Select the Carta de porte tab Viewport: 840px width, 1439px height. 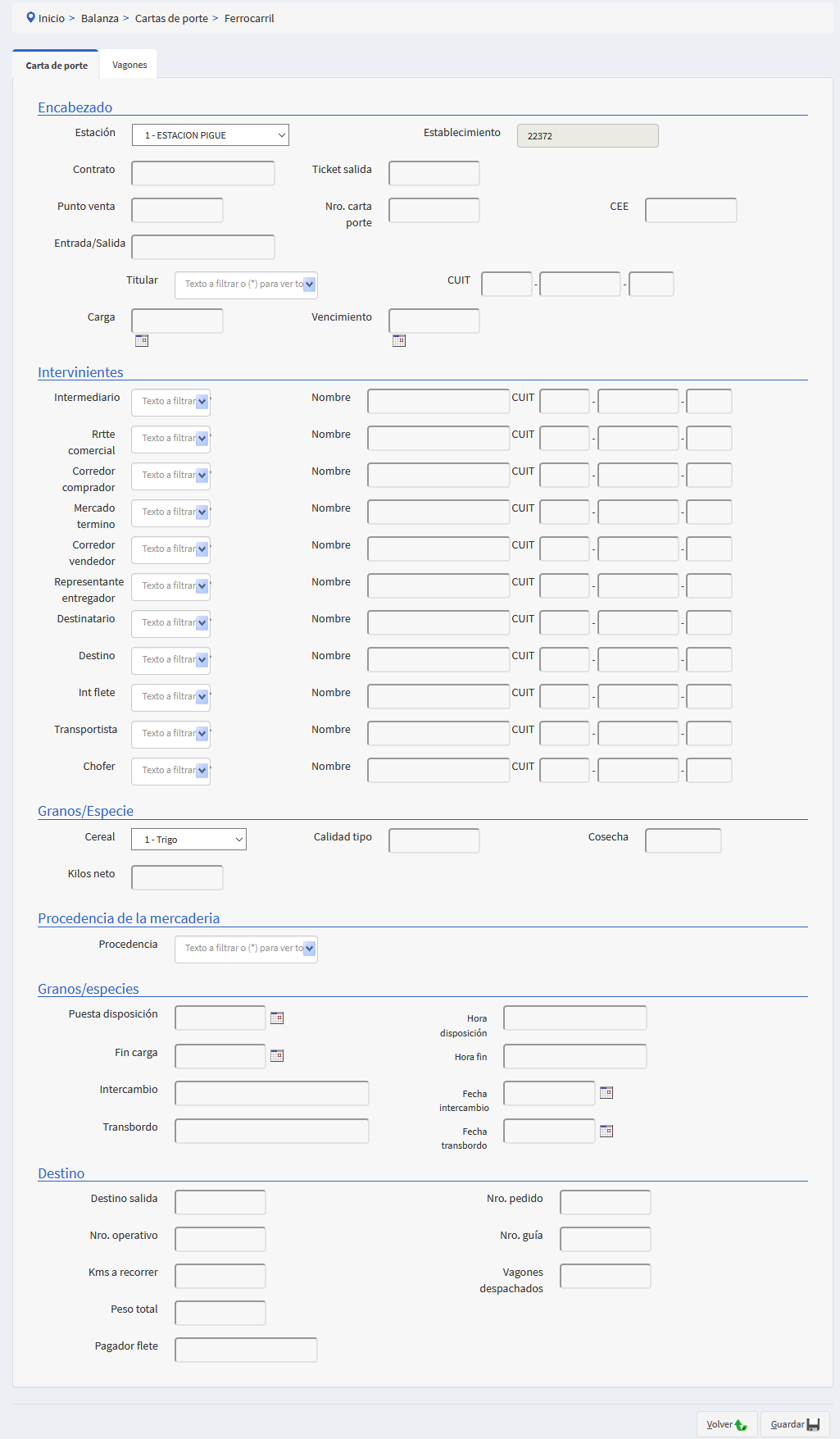(x=57, y=66)
